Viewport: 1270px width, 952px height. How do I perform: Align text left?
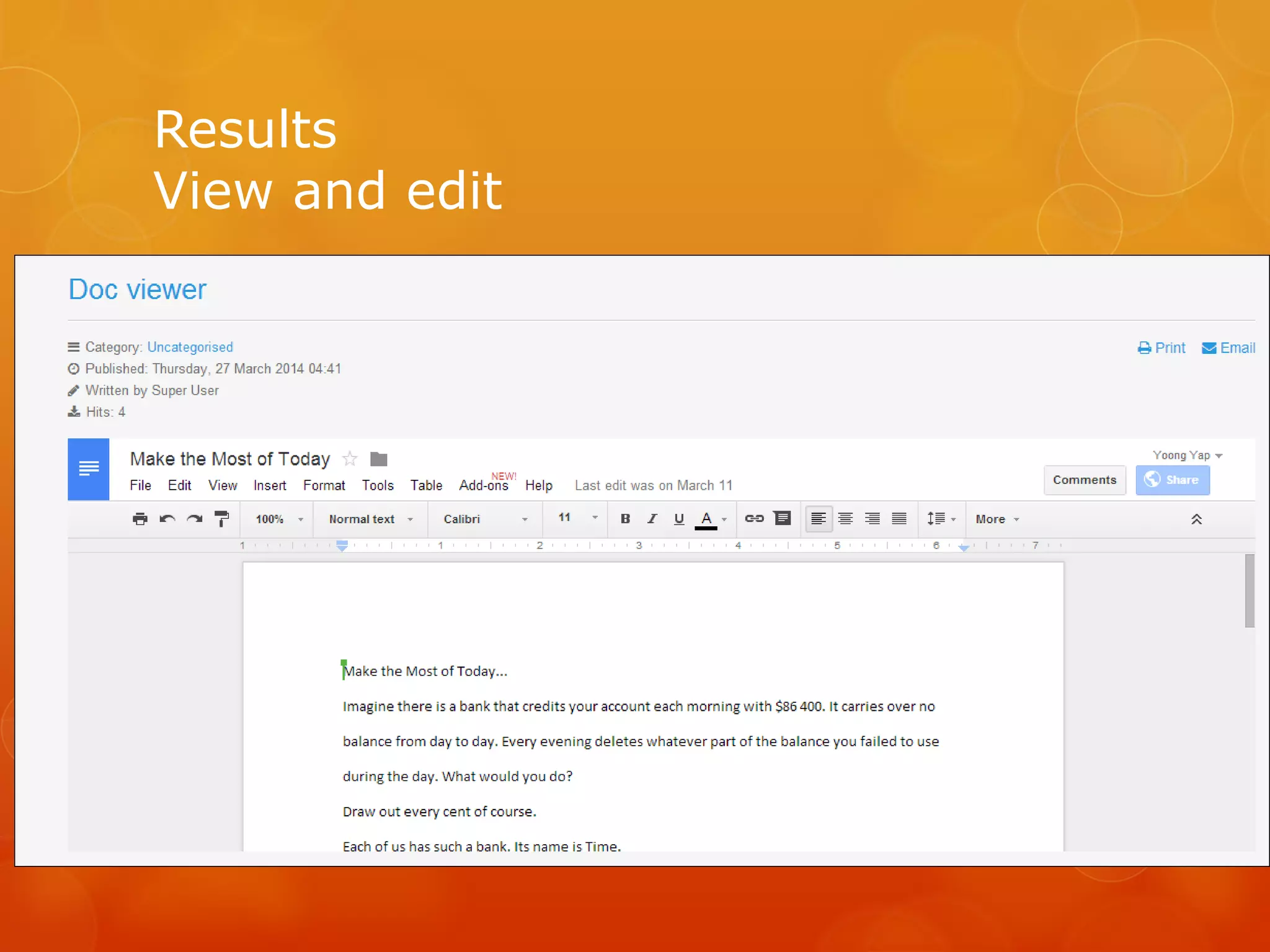point(819,518)
